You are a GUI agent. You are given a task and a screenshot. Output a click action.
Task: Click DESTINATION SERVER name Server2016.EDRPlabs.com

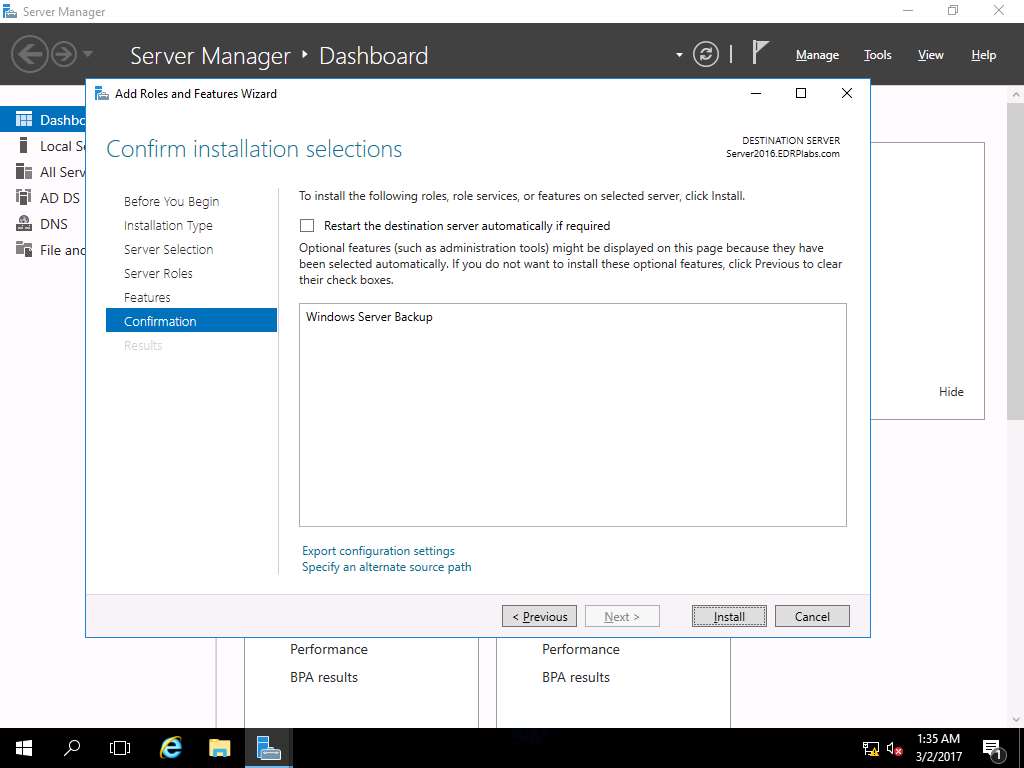782,154
